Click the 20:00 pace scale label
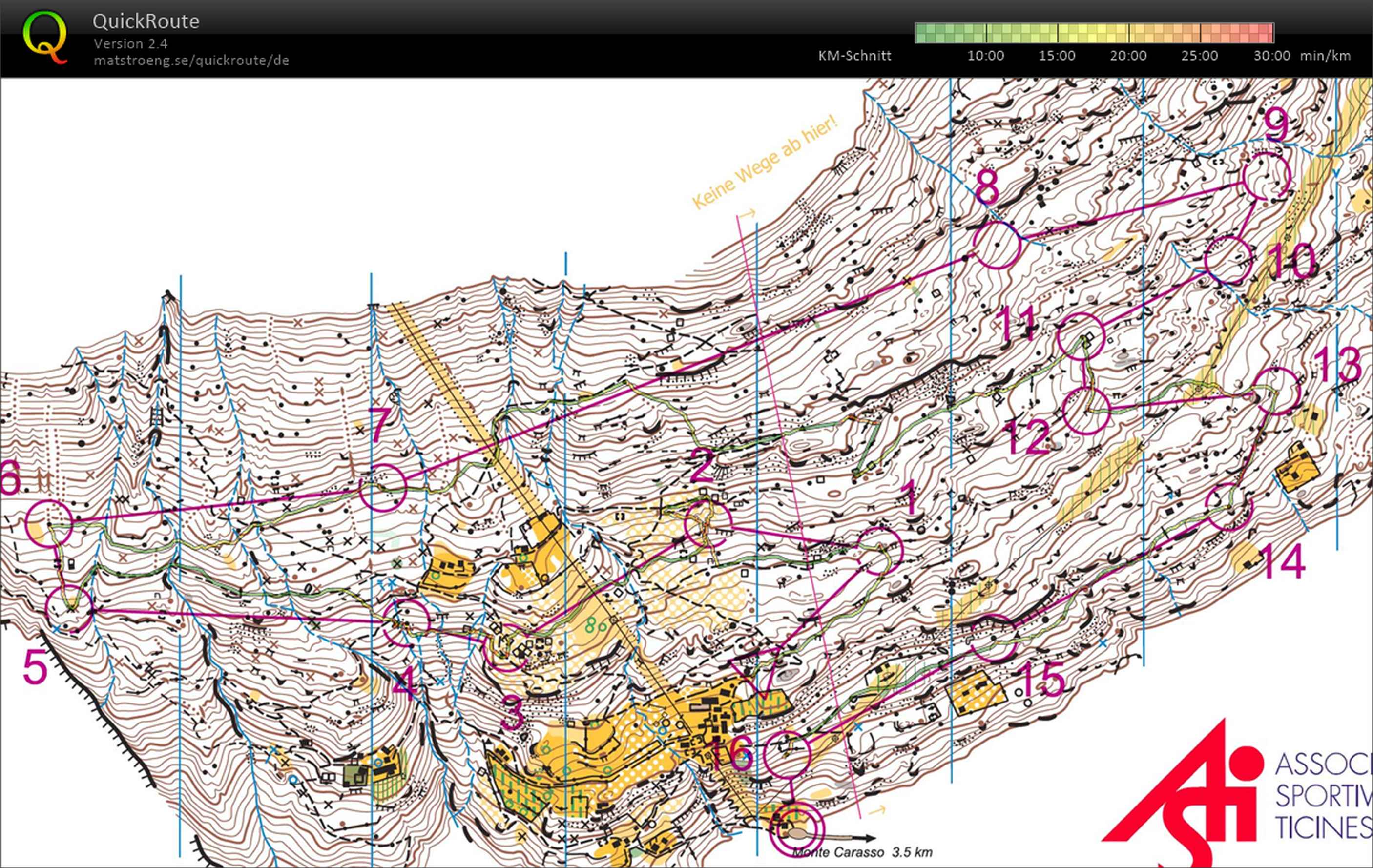The width and height of the screenshot is (1373, 868). pos(1128,56)
